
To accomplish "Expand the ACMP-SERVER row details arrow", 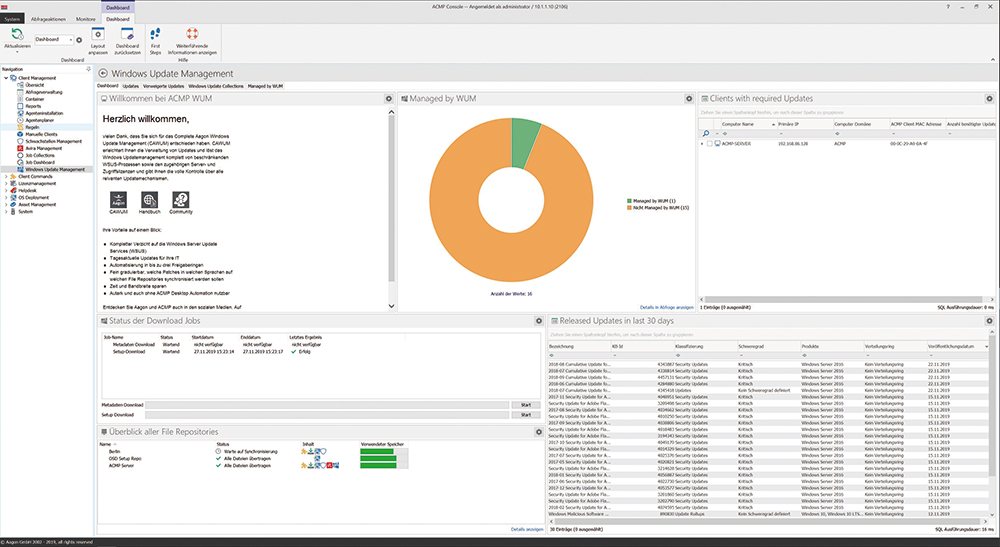I will tap(702, 143).
